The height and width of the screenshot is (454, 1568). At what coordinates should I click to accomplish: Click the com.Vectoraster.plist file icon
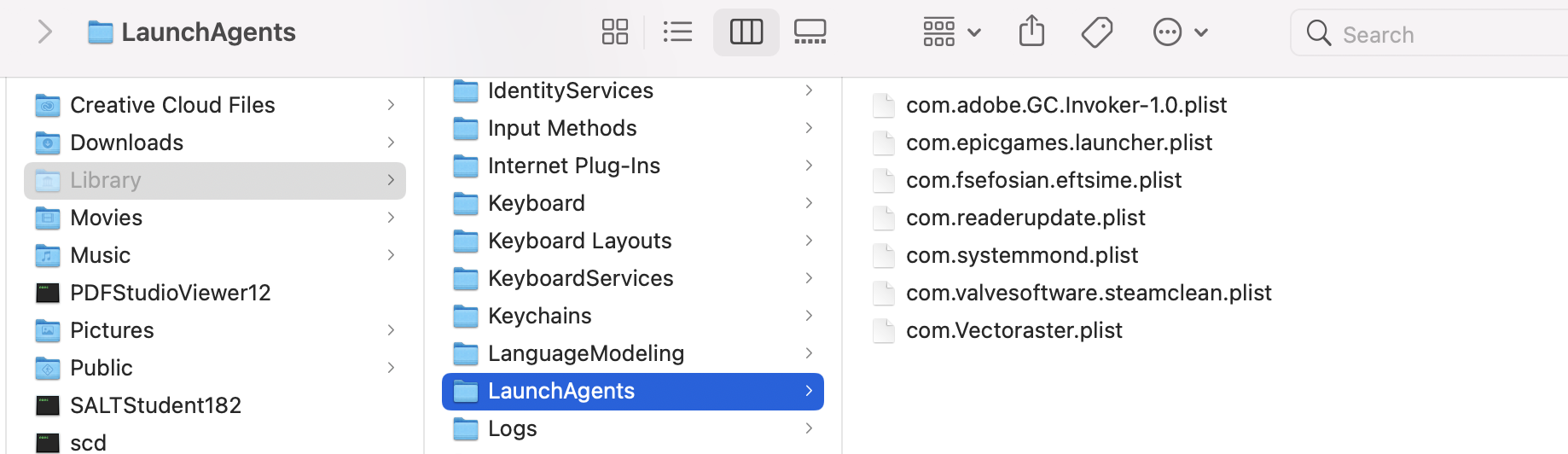[x=884, y=330]
